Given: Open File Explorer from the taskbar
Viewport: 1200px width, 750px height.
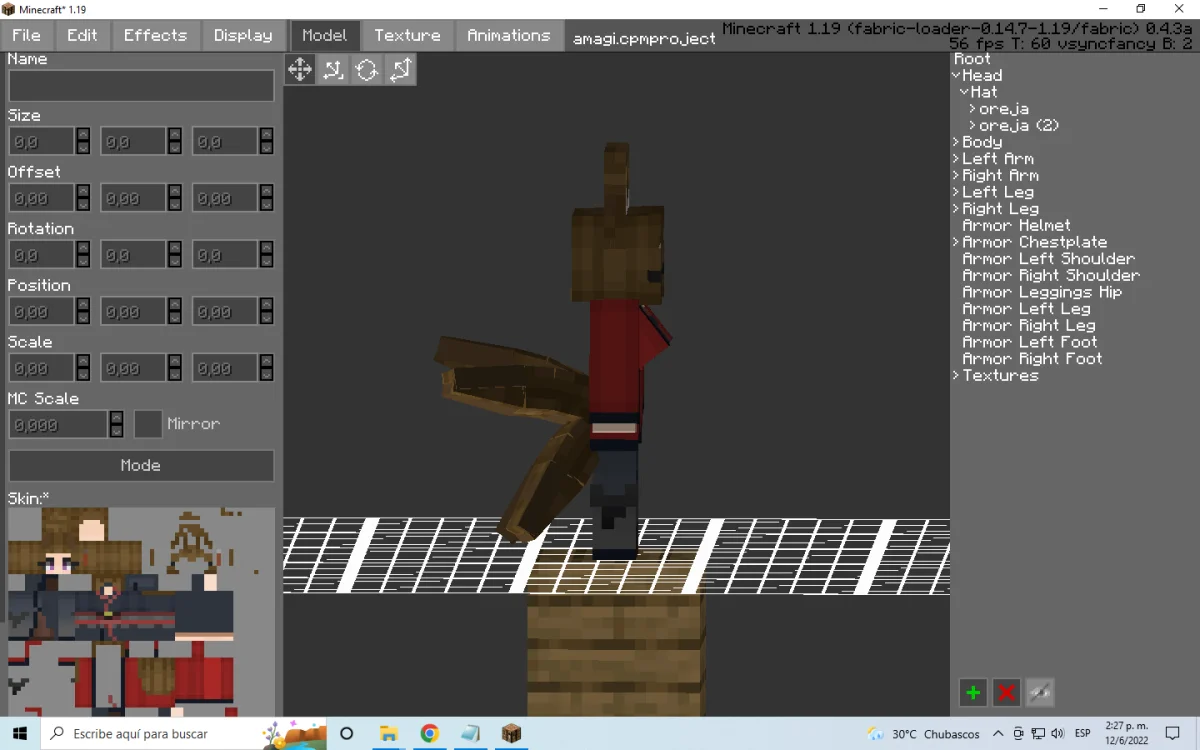Looking at the screenshot, I should pos(388,733).
